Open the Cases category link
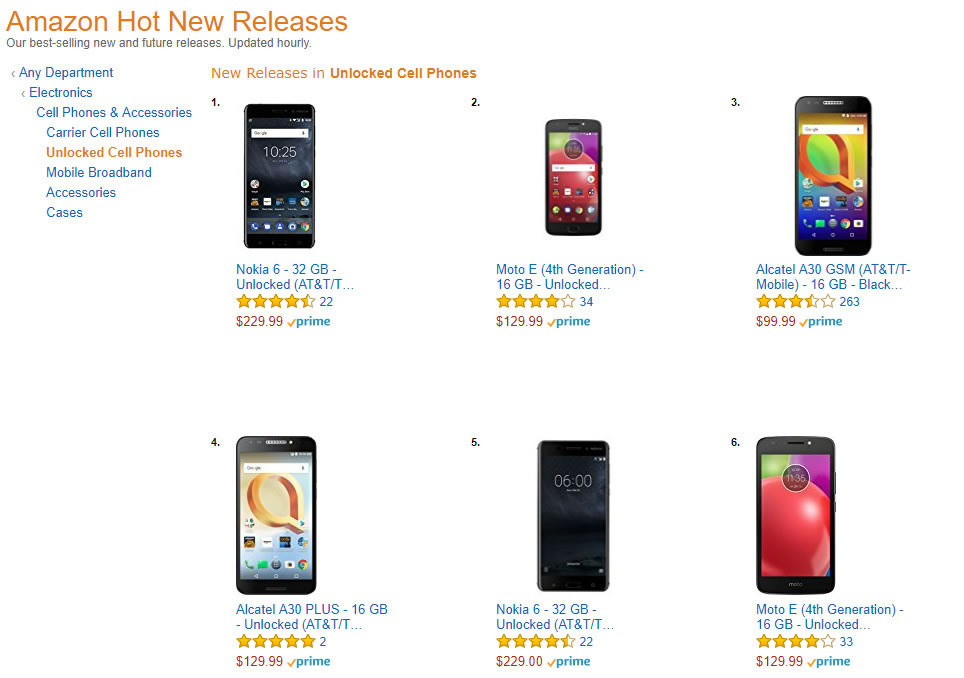Image resolution: width=964 pixels, height=678 pixels. pyautogui.click(x=64, y=212)
